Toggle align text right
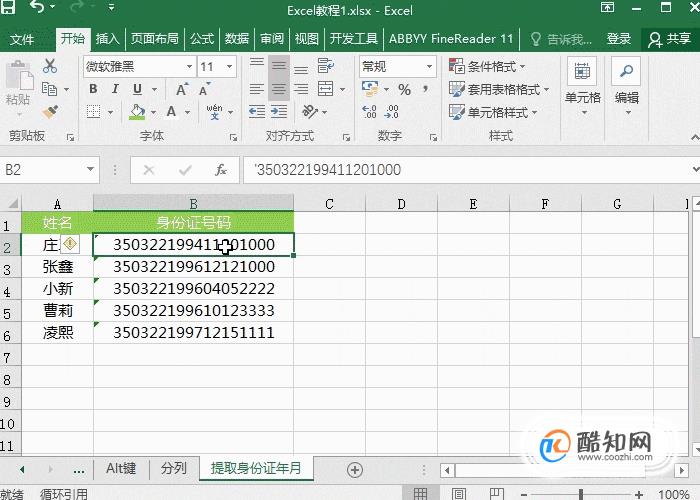Screen dimensions: 700x500 (x=301, y=89)
